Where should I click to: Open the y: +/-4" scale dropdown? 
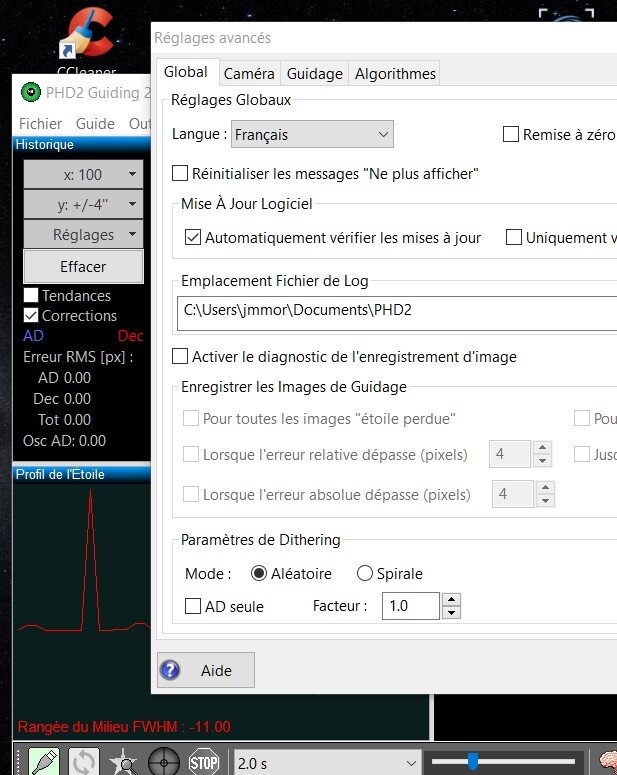(84, 204)
